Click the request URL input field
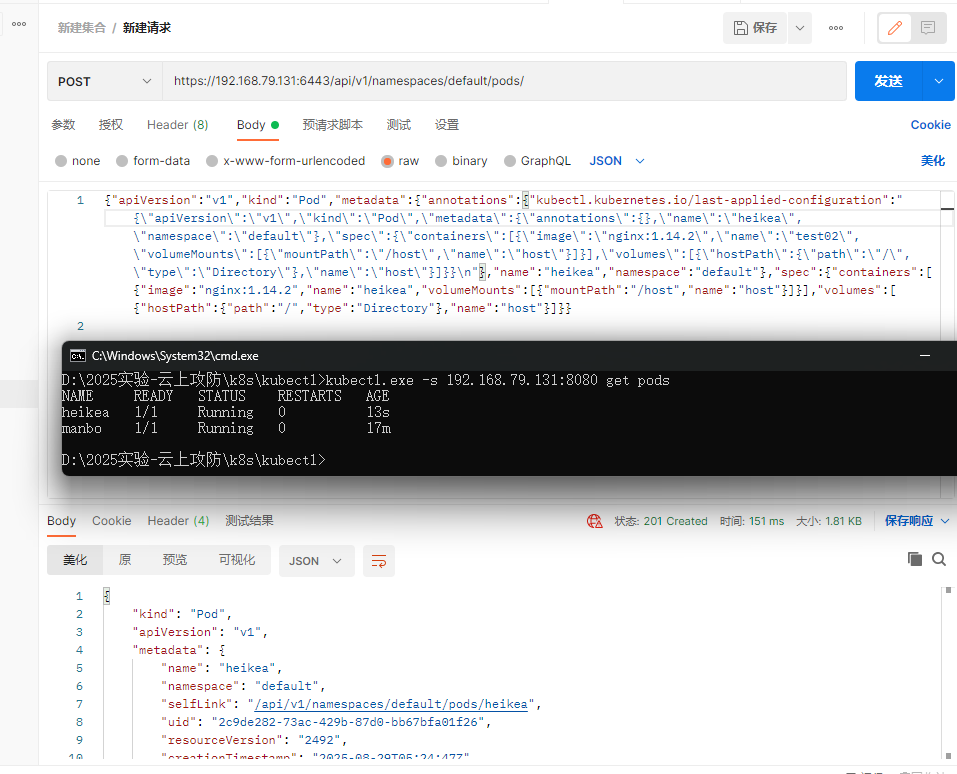The height and width of the screenshot is (774, 957). tap(500, 81)
